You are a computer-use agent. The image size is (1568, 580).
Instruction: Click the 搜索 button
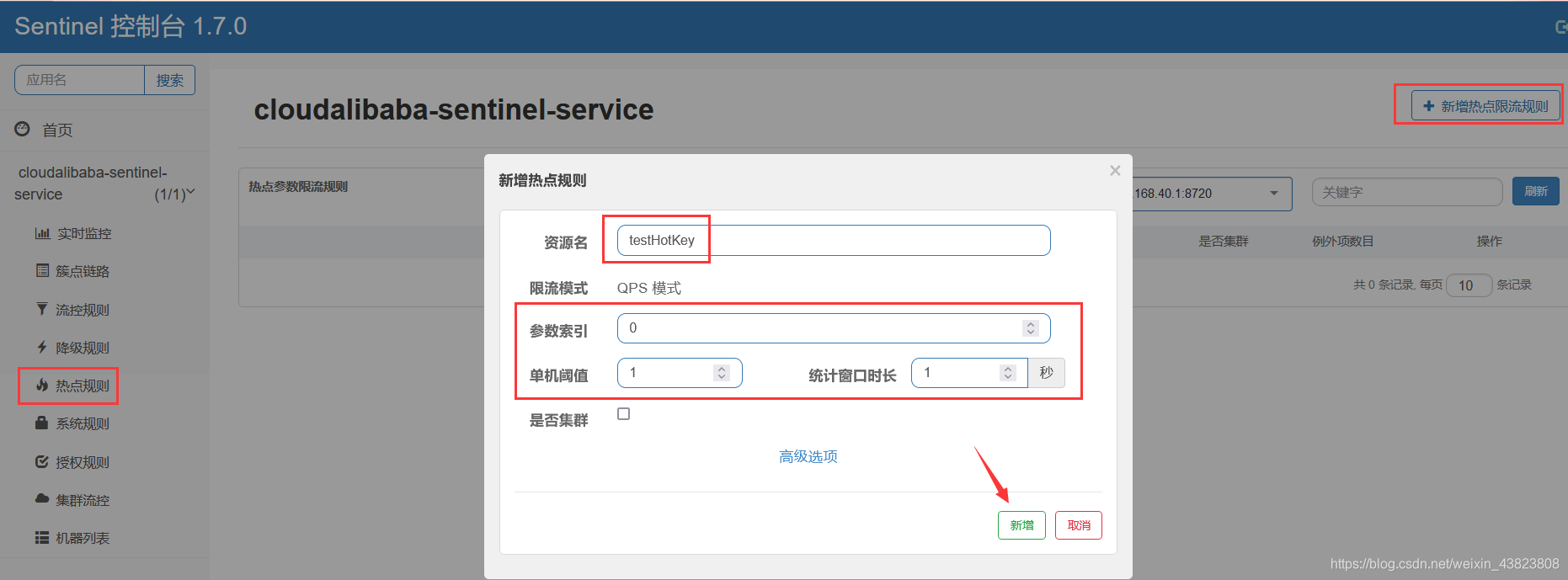[x=170, y=80]
